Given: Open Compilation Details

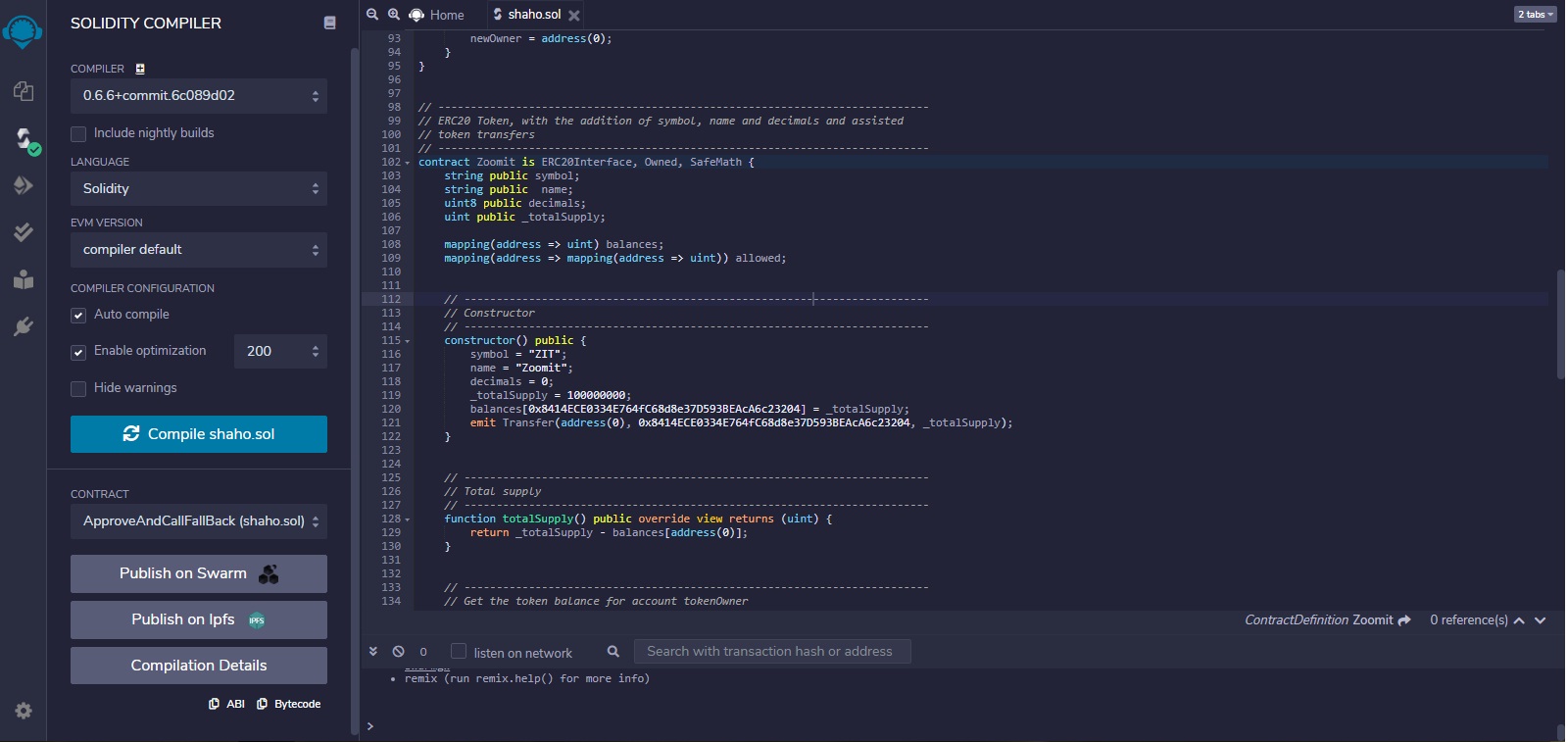Looking at the screenshot, I should 199,666.
